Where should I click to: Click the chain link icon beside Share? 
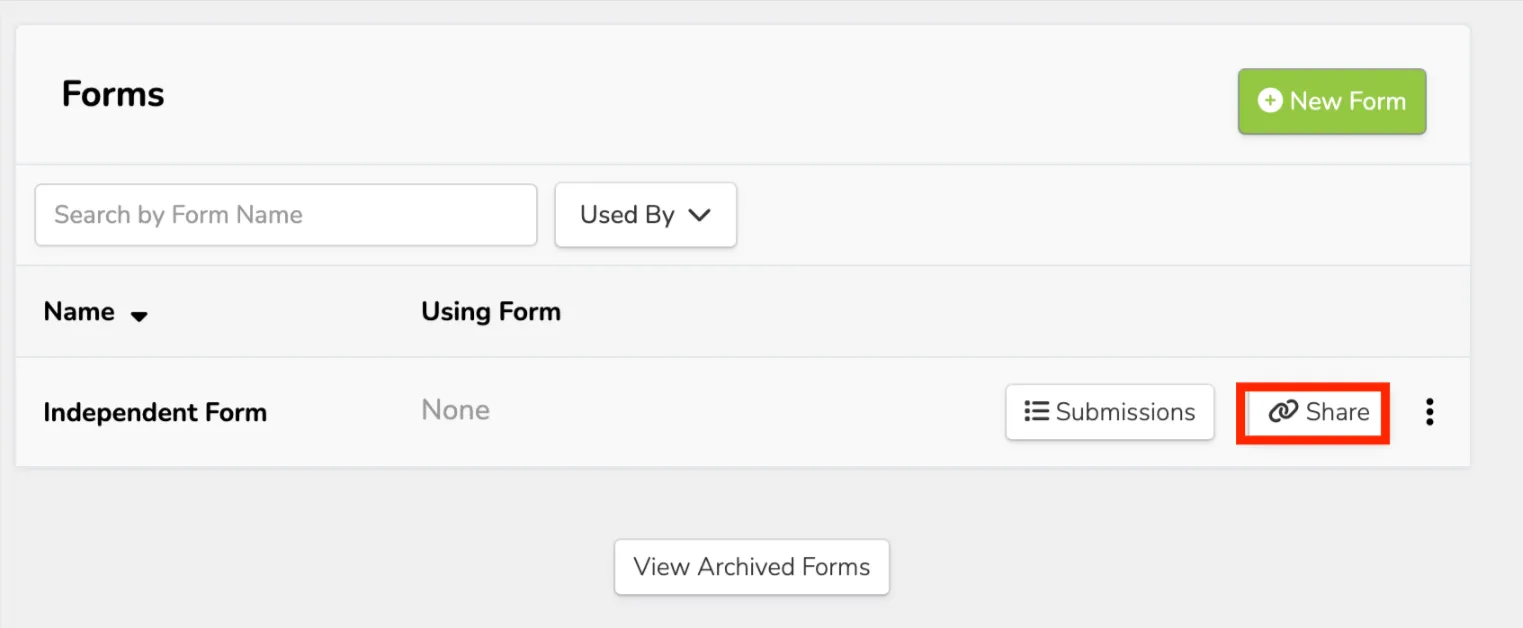coord(1283,412)
